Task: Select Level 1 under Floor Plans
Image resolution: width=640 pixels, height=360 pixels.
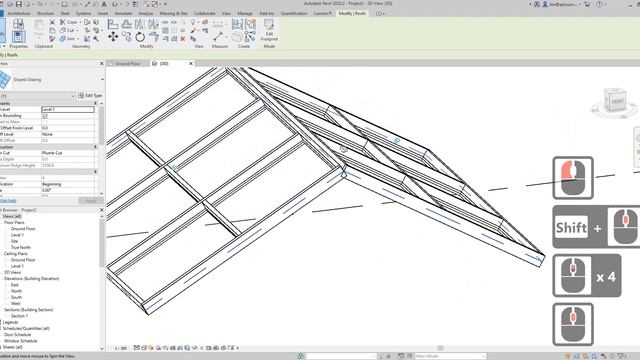Action: point(17,235)
